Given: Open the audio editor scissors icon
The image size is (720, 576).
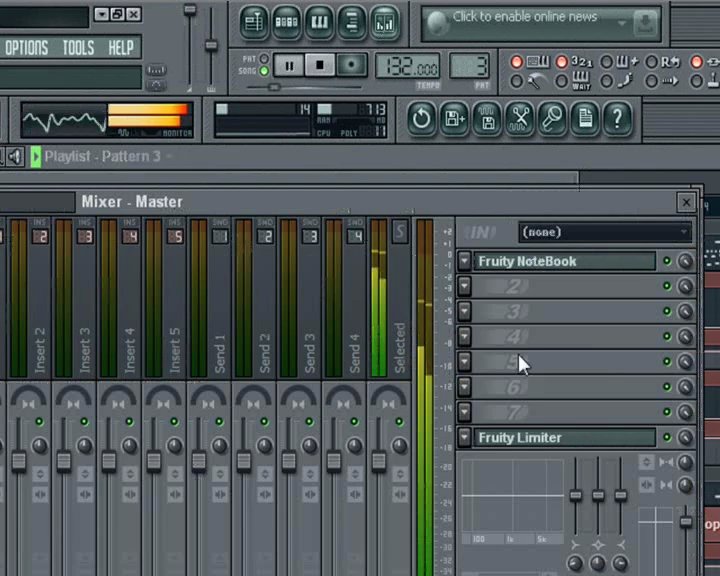Looking at the screenshot, I should coord(520,119).
